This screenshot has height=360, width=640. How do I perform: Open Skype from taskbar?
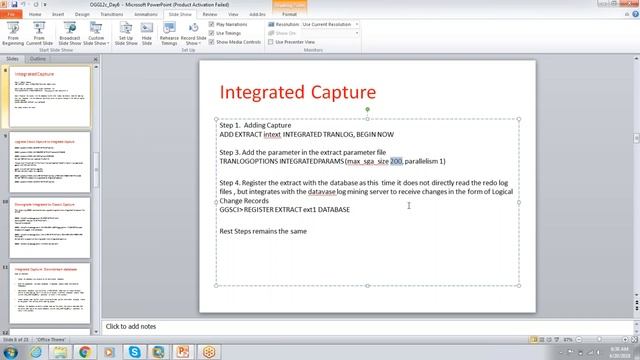pos(134,352)
